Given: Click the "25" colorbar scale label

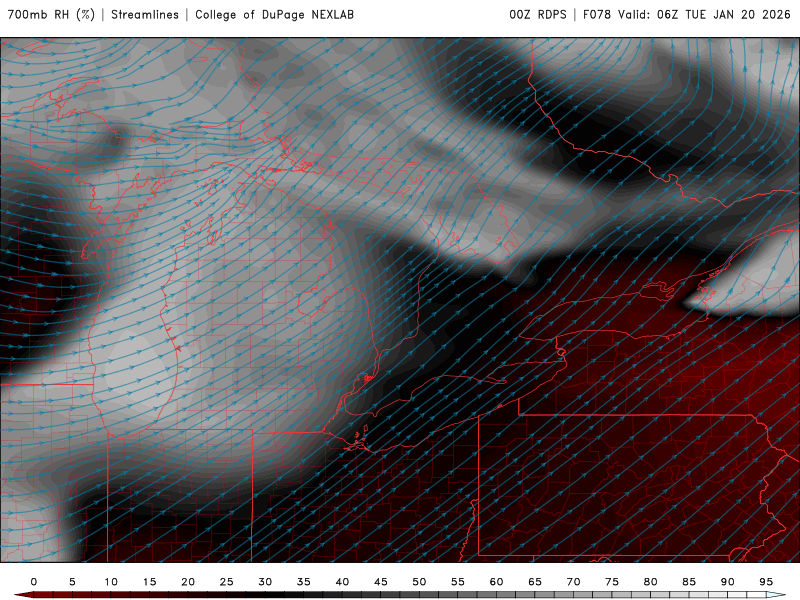Looking at the screenshot, I should 227,582.
